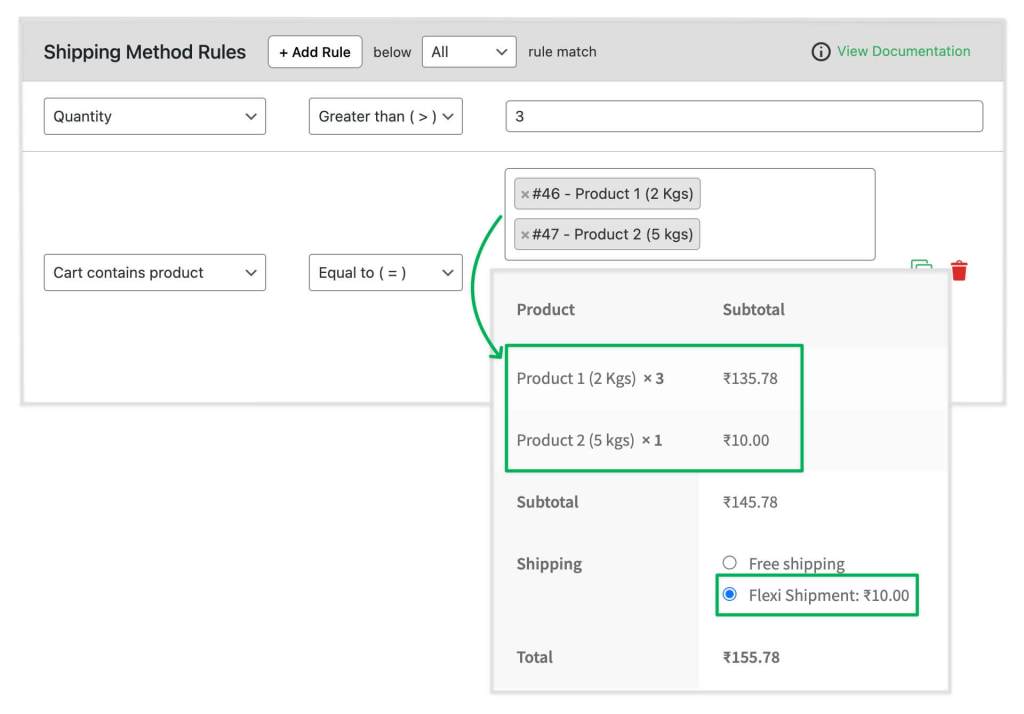The image size is (1024, 714).
Task: Click Product 1 (2 Kgs) order row
Action: 654,378
